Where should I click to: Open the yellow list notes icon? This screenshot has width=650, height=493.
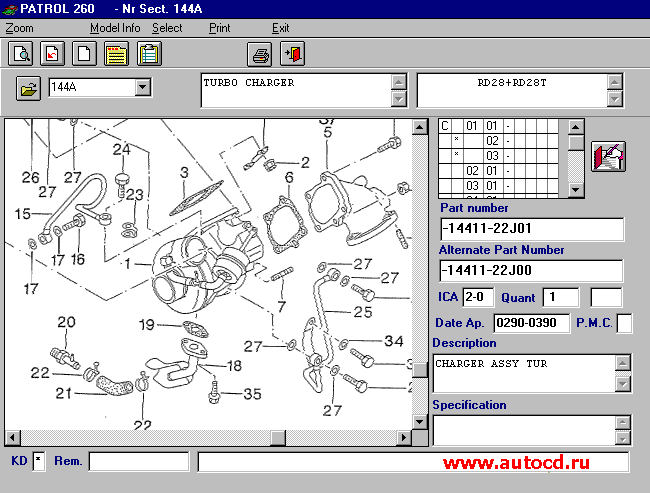pyautogui.click(x=116, y=54)
